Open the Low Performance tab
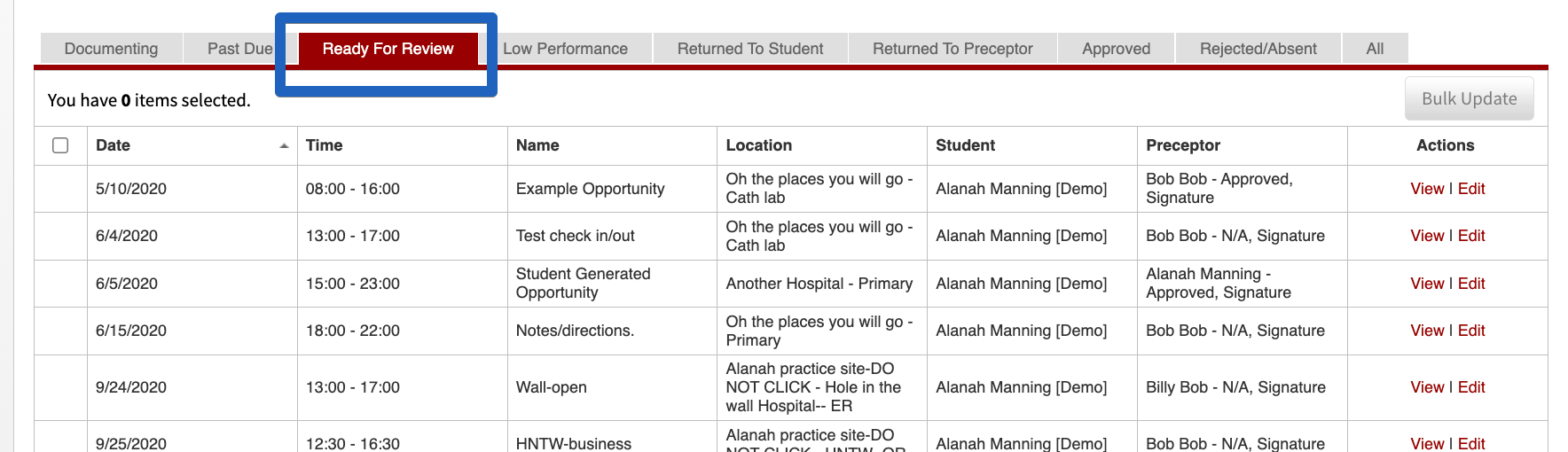 565,49
